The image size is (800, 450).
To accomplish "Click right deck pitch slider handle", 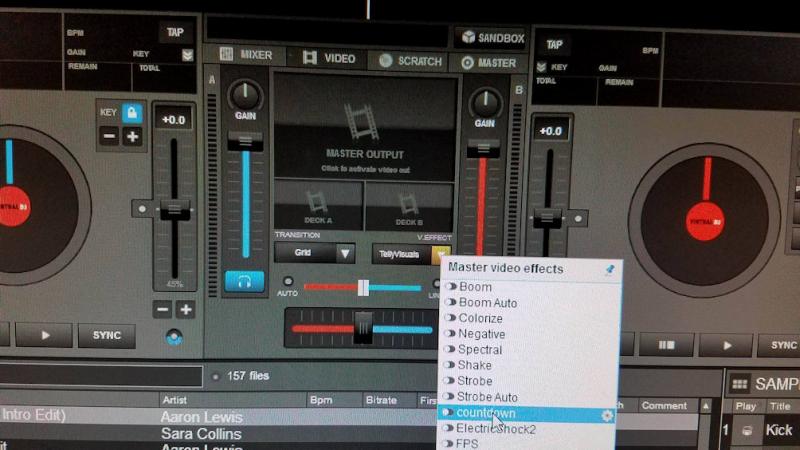I will pyautogui.click(x=547, y=218).
